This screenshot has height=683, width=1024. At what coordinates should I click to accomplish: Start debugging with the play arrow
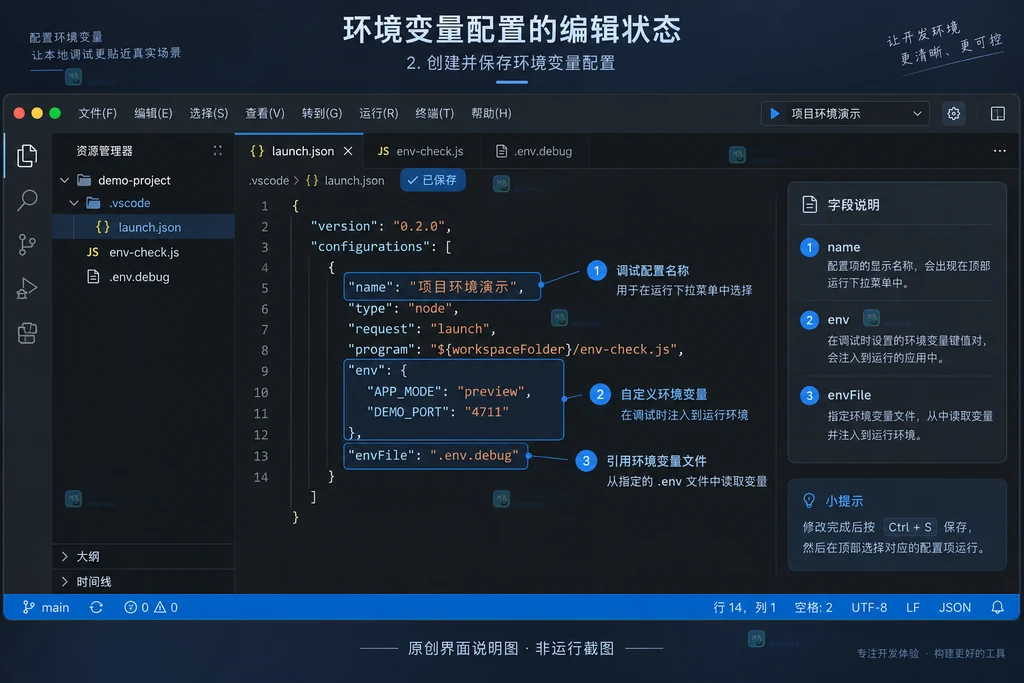point(775,114)
